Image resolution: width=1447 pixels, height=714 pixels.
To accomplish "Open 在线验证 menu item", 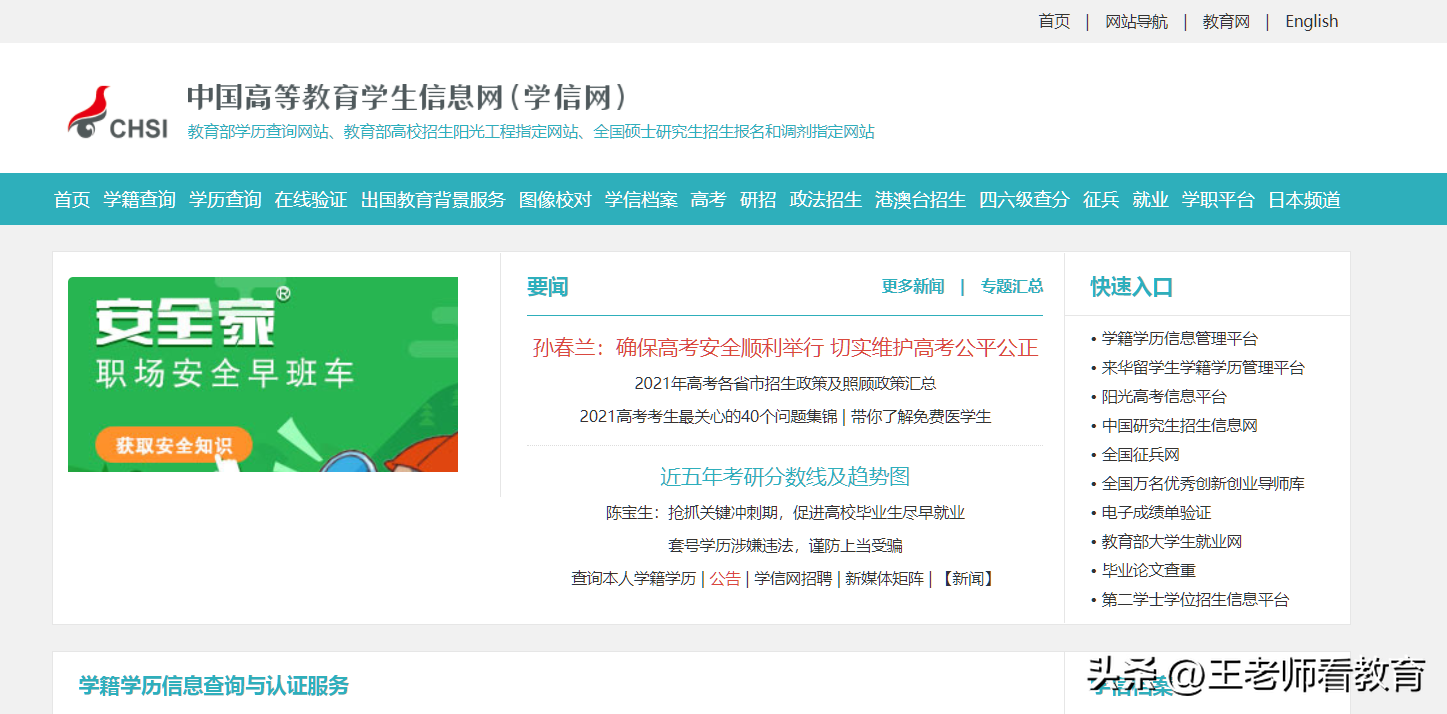I will tap(311, 200).
